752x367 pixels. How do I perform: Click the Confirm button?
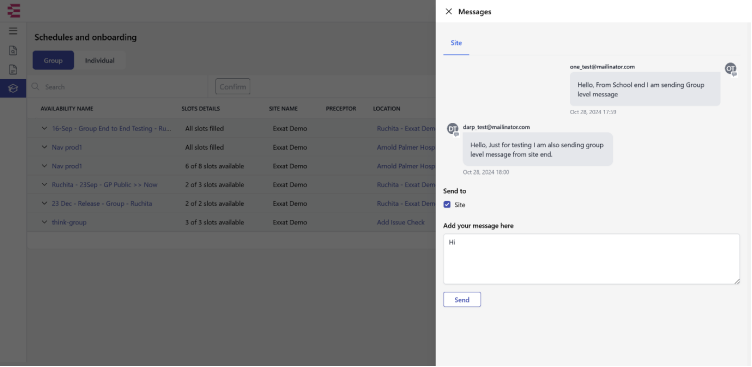point(233,87)
